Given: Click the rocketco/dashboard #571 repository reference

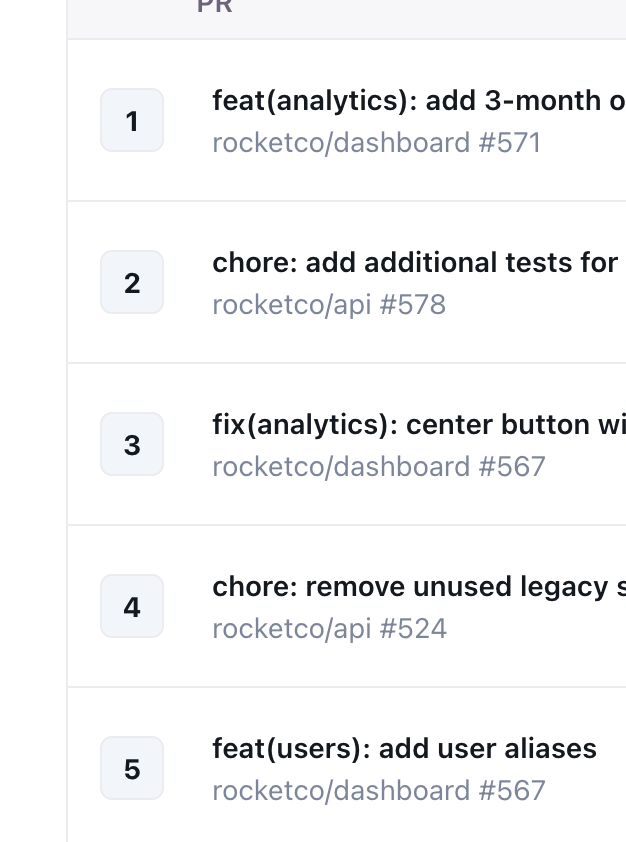Looking at the screenshot, I should click(376, 143).
